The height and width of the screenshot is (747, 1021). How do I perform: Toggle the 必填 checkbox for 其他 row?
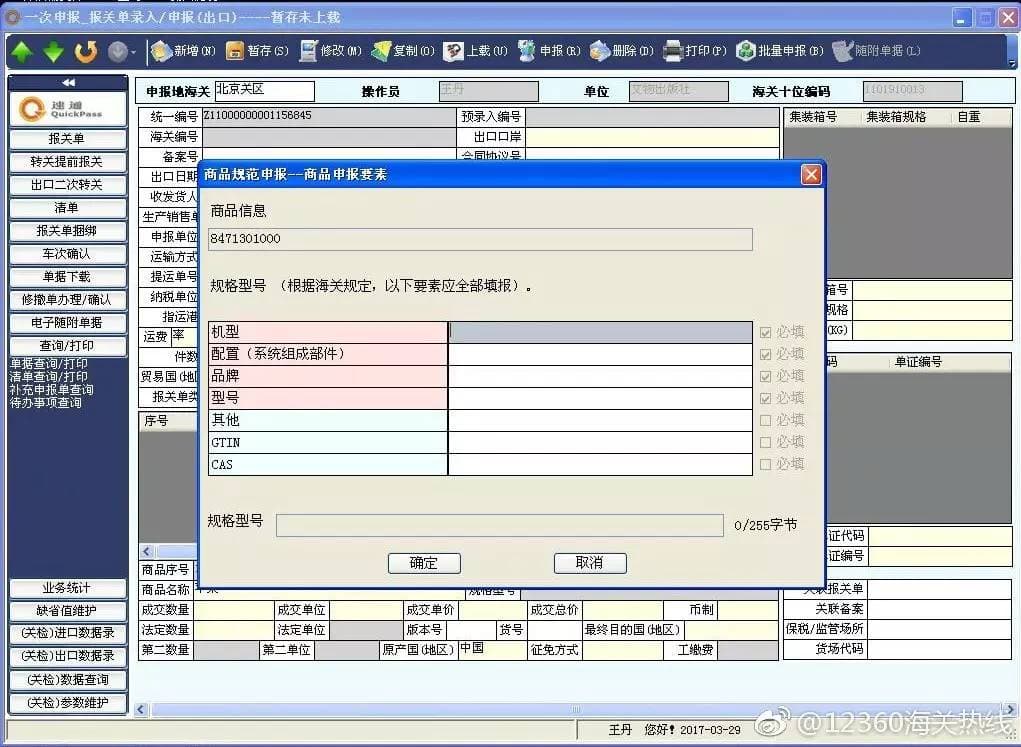(766, 420)
